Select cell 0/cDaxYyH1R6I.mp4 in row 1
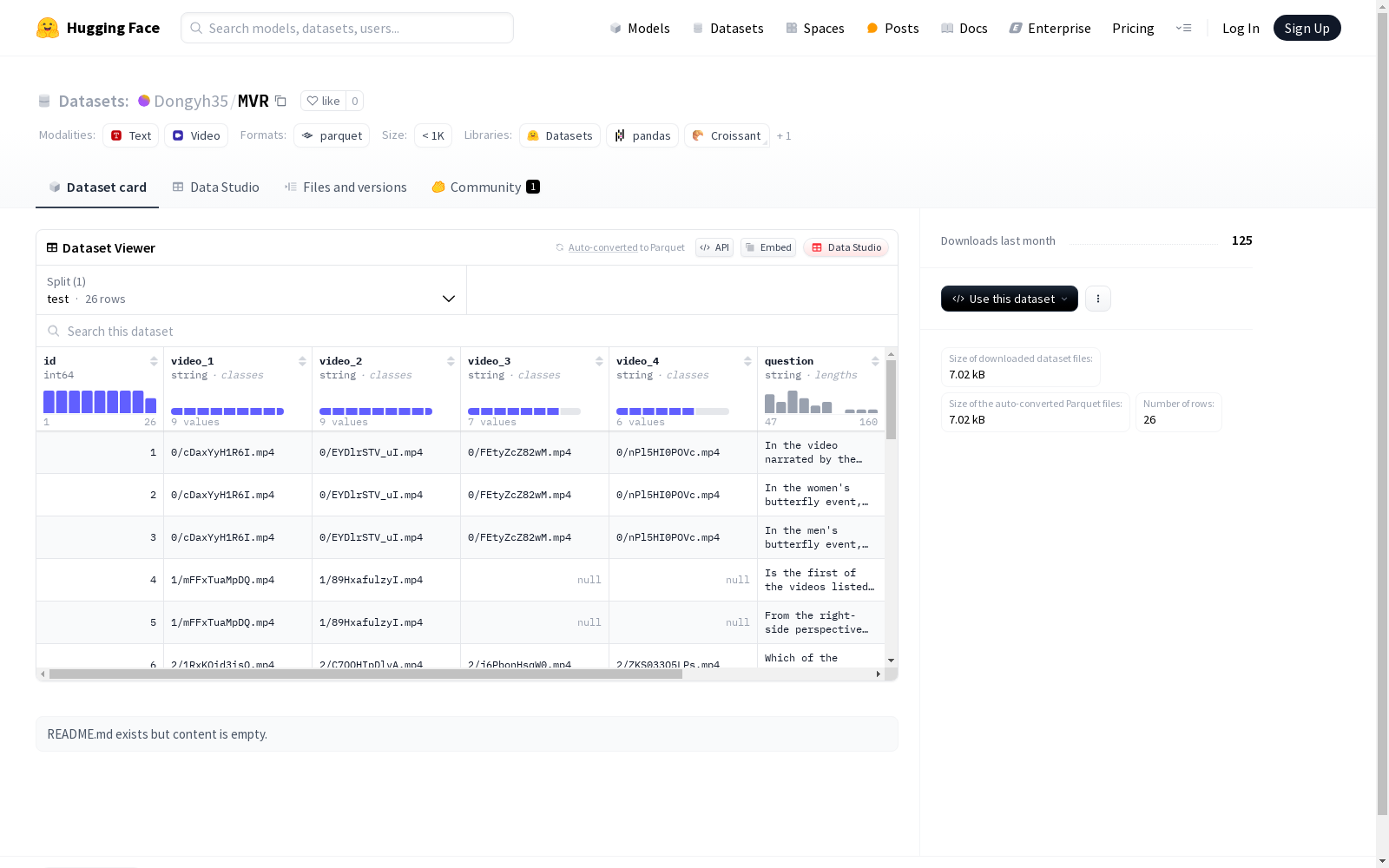The image size is (1389, 868). (x=238, y=452)
